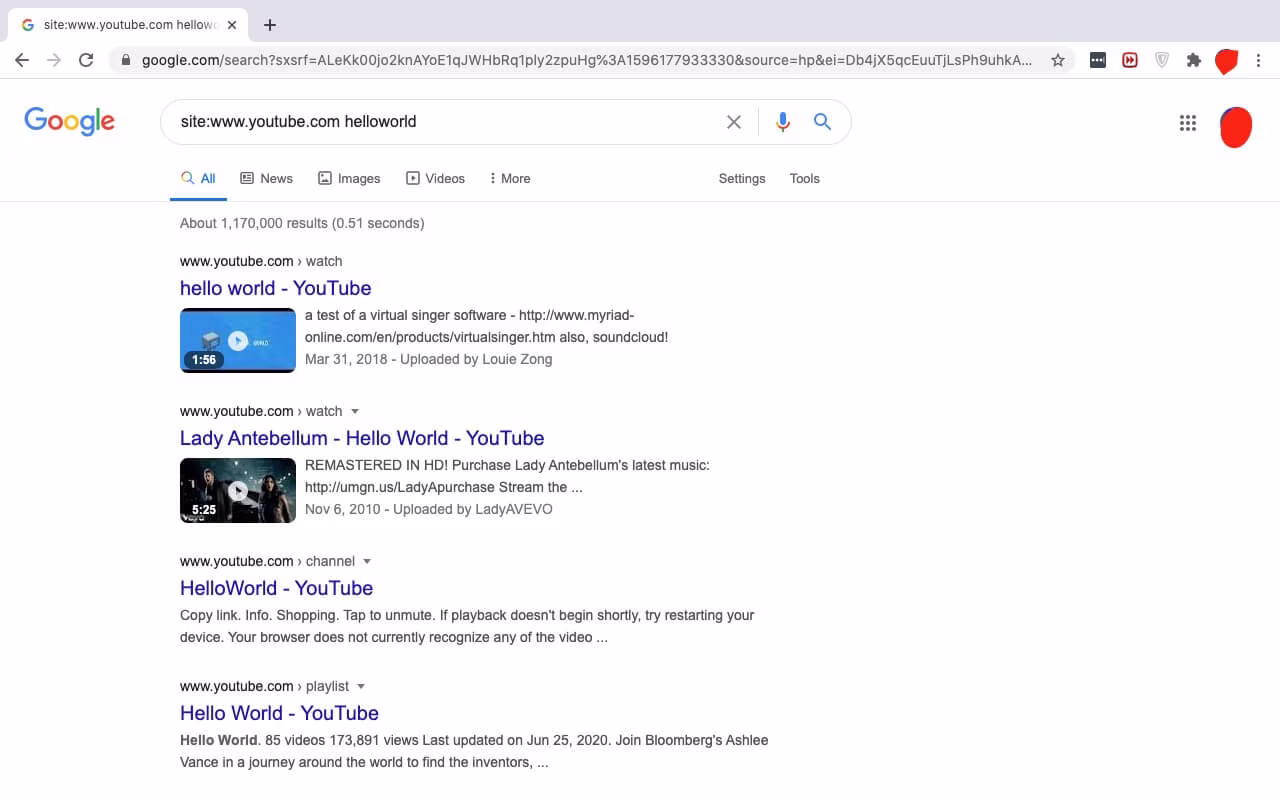The image size is (1280, 800).
Task: Click the browser address bar URL
Action: (x=587, y=60)
